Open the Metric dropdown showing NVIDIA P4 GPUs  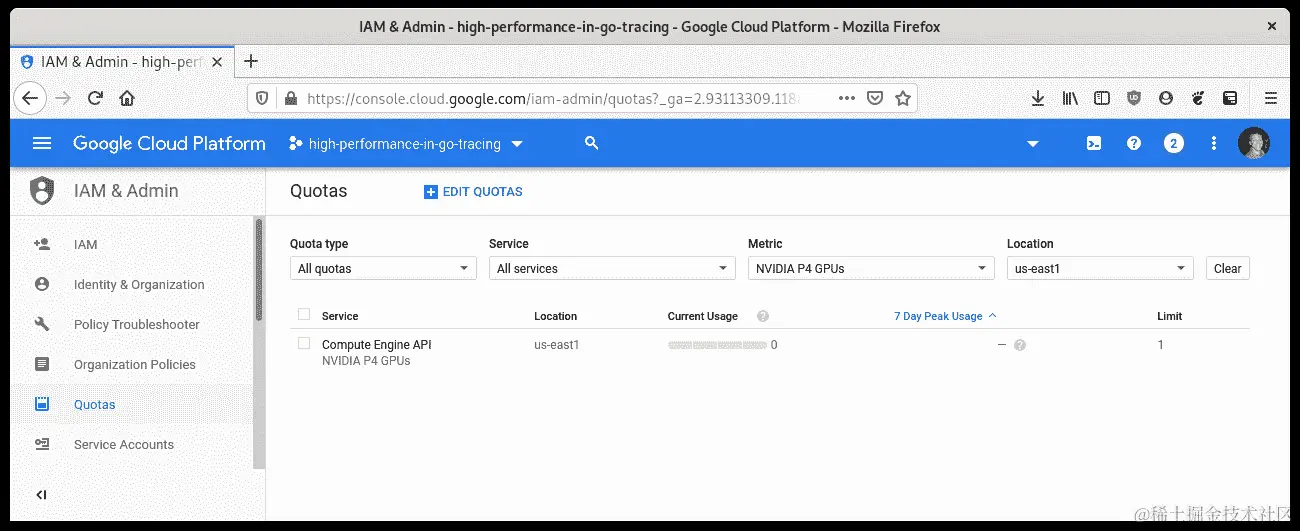[871, 268]
